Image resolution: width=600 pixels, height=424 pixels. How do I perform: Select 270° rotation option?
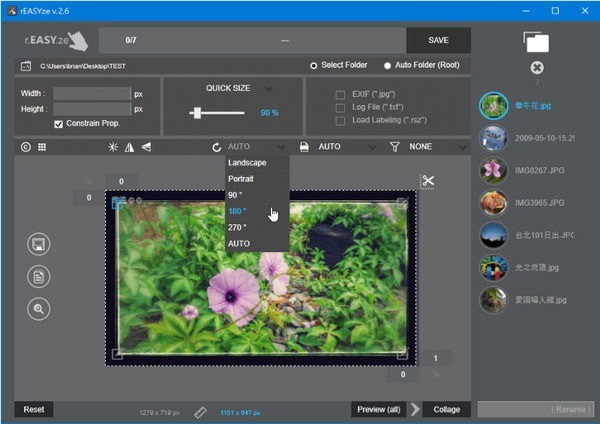pos(237,227)
